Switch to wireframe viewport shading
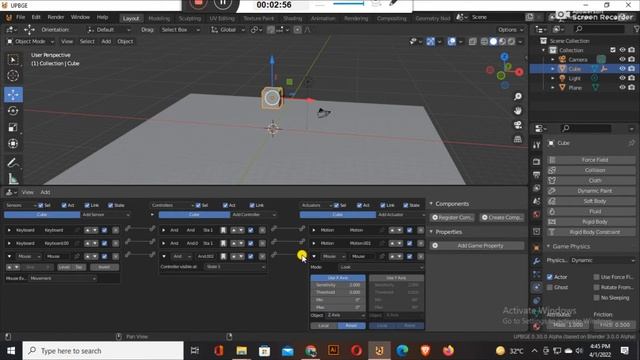This screenshot has width=640, height=360. coord(484,42)
